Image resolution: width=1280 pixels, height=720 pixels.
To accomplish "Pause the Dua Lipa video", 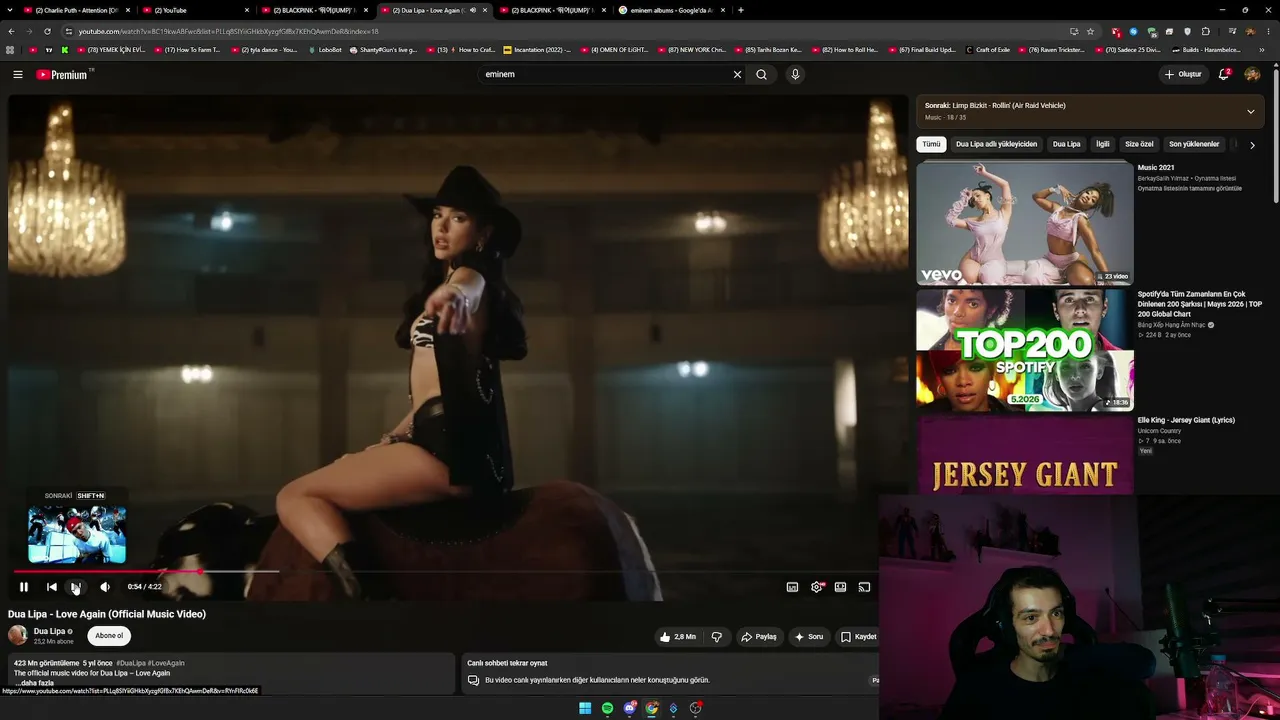I will [24, 587].
